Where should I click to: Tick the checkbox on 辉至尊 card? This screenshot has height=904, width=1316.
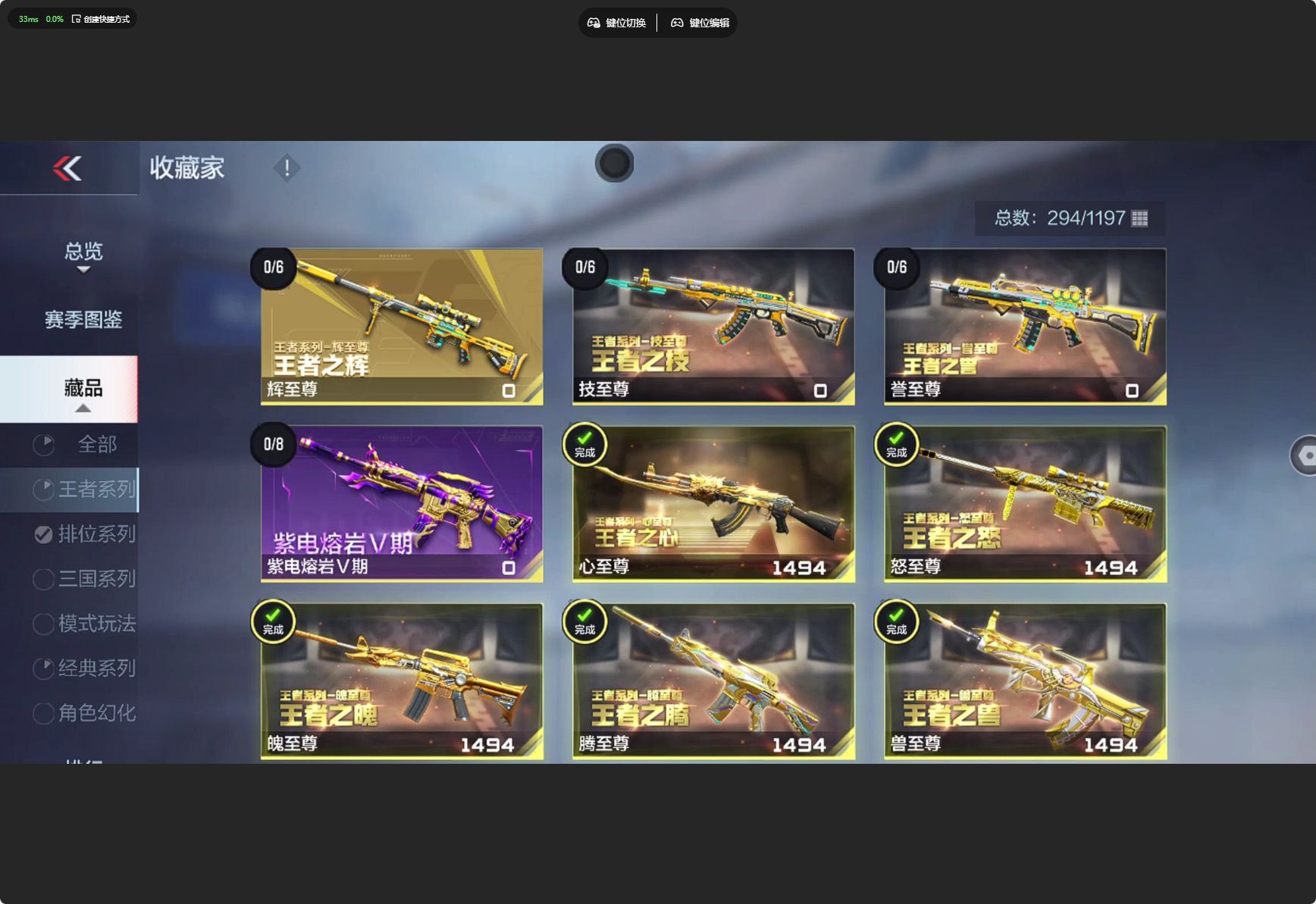click(509, 391)
